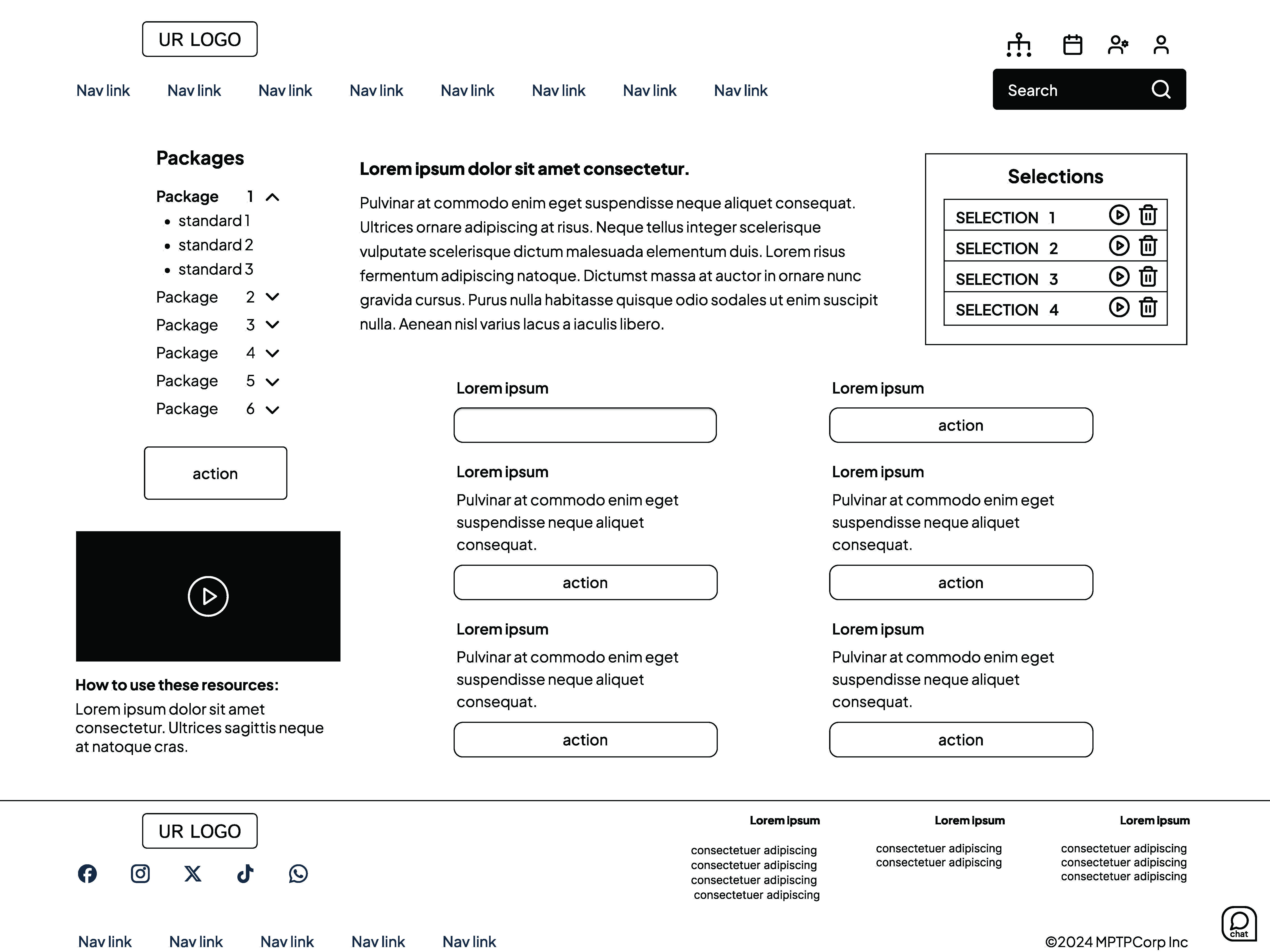Click the first Nav link in header
1270x952 pixels.
(x=103, y=91)
